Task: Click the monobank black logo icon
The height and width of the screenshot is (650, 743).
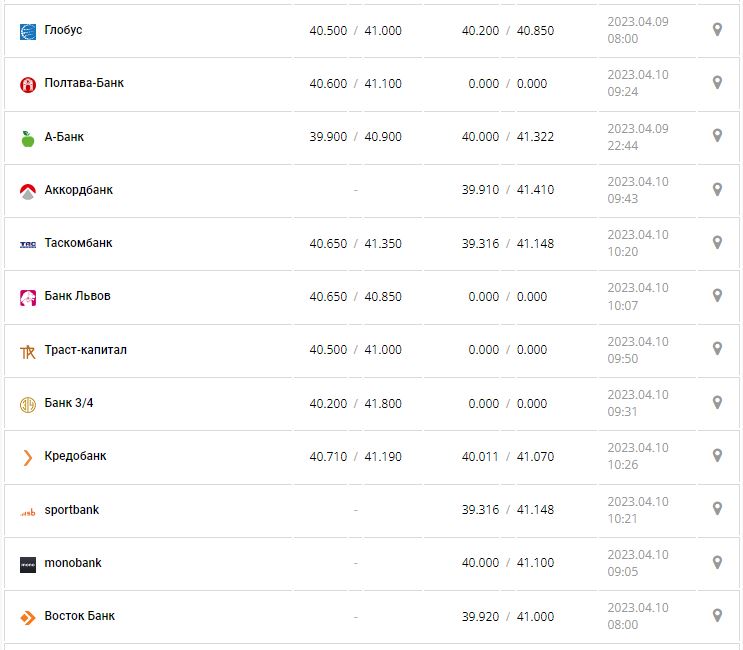Action: tap(28, 564)
